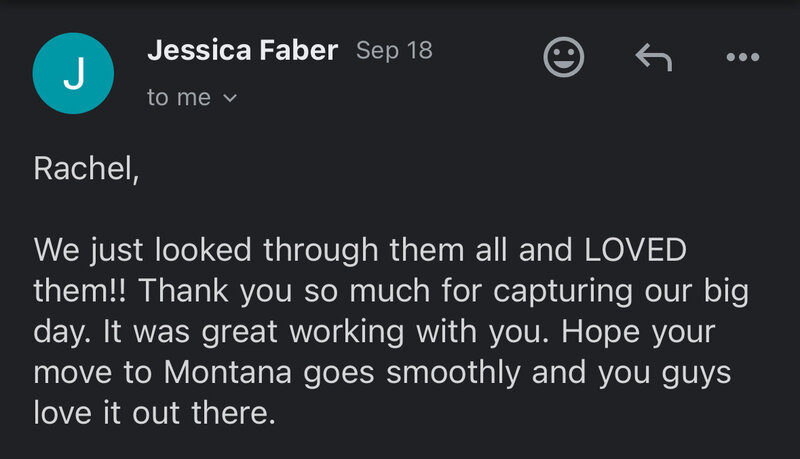800x459 pixels.
Task: Open the three-dot more options menu
Action: tap(743, 57)
